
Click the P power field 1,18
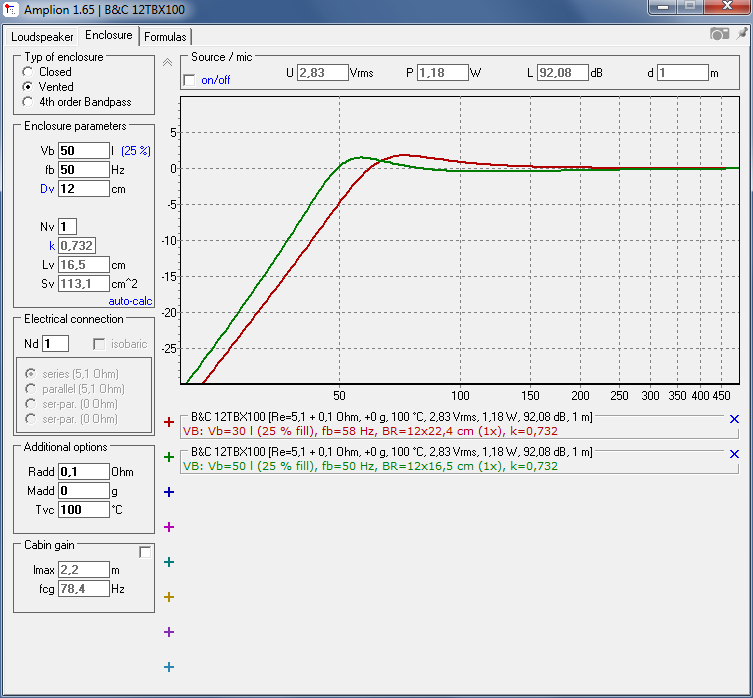[x=442, y=73]
